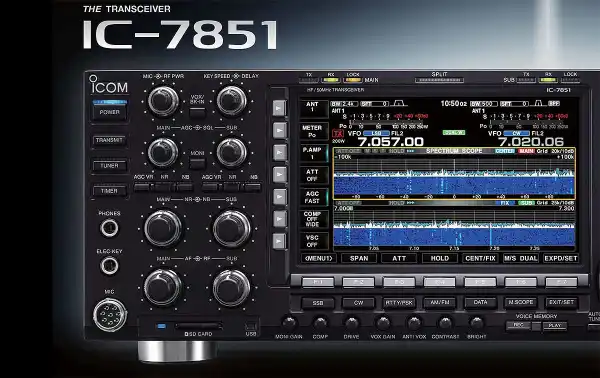Viewport: 600px width, 378px height.
Task: Toggle the MONI monitor button
Action: [x=197, y=164]
